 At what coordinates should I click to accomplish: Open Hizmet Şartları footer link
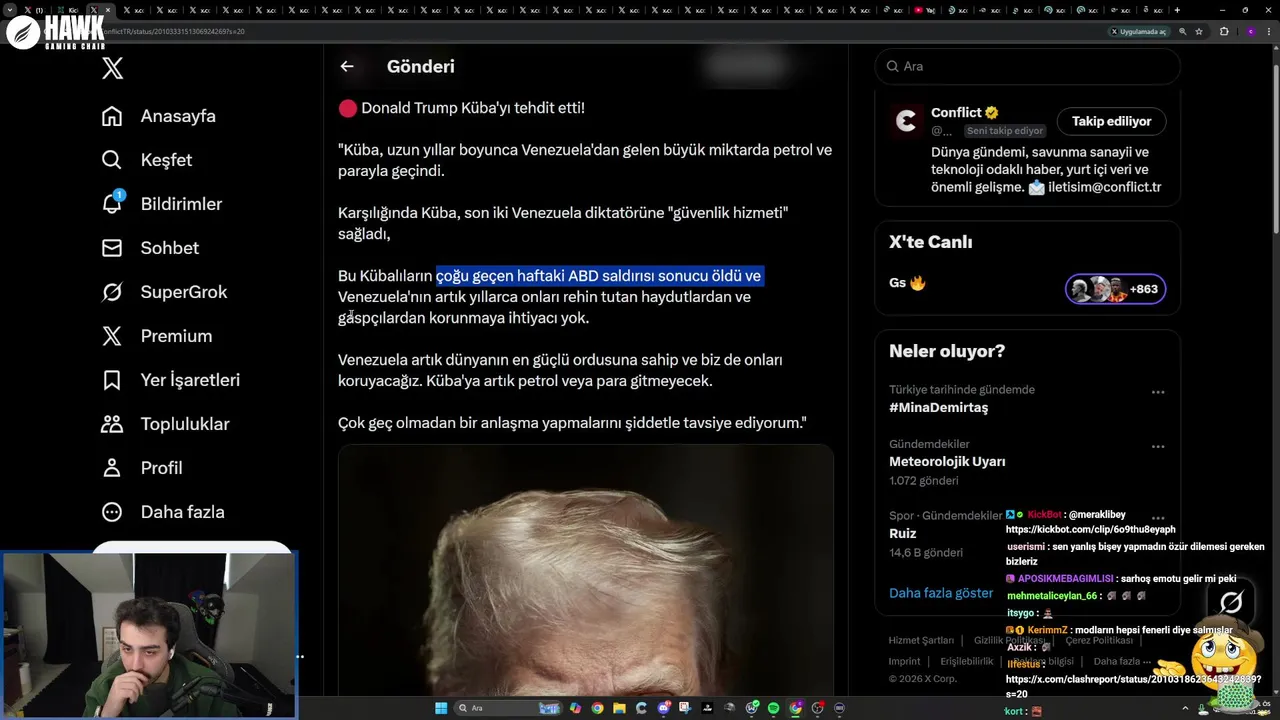tap(921, 640)
